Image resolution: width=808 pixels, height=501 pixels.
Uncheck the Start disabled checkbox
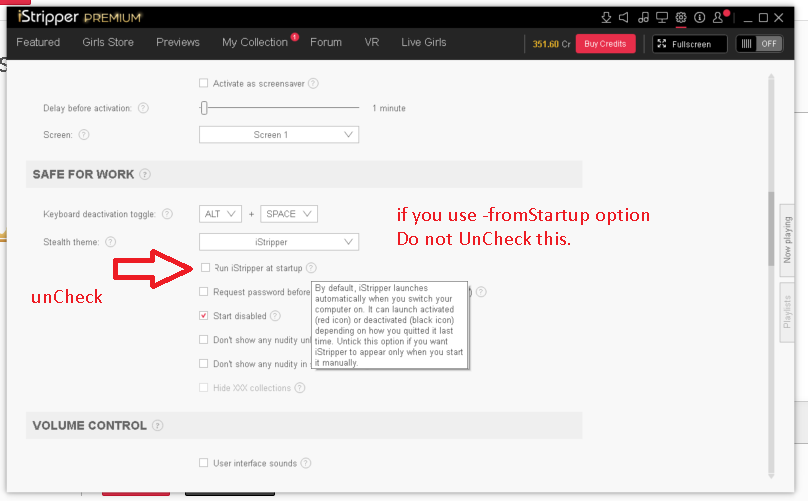[x=204, y=315]
